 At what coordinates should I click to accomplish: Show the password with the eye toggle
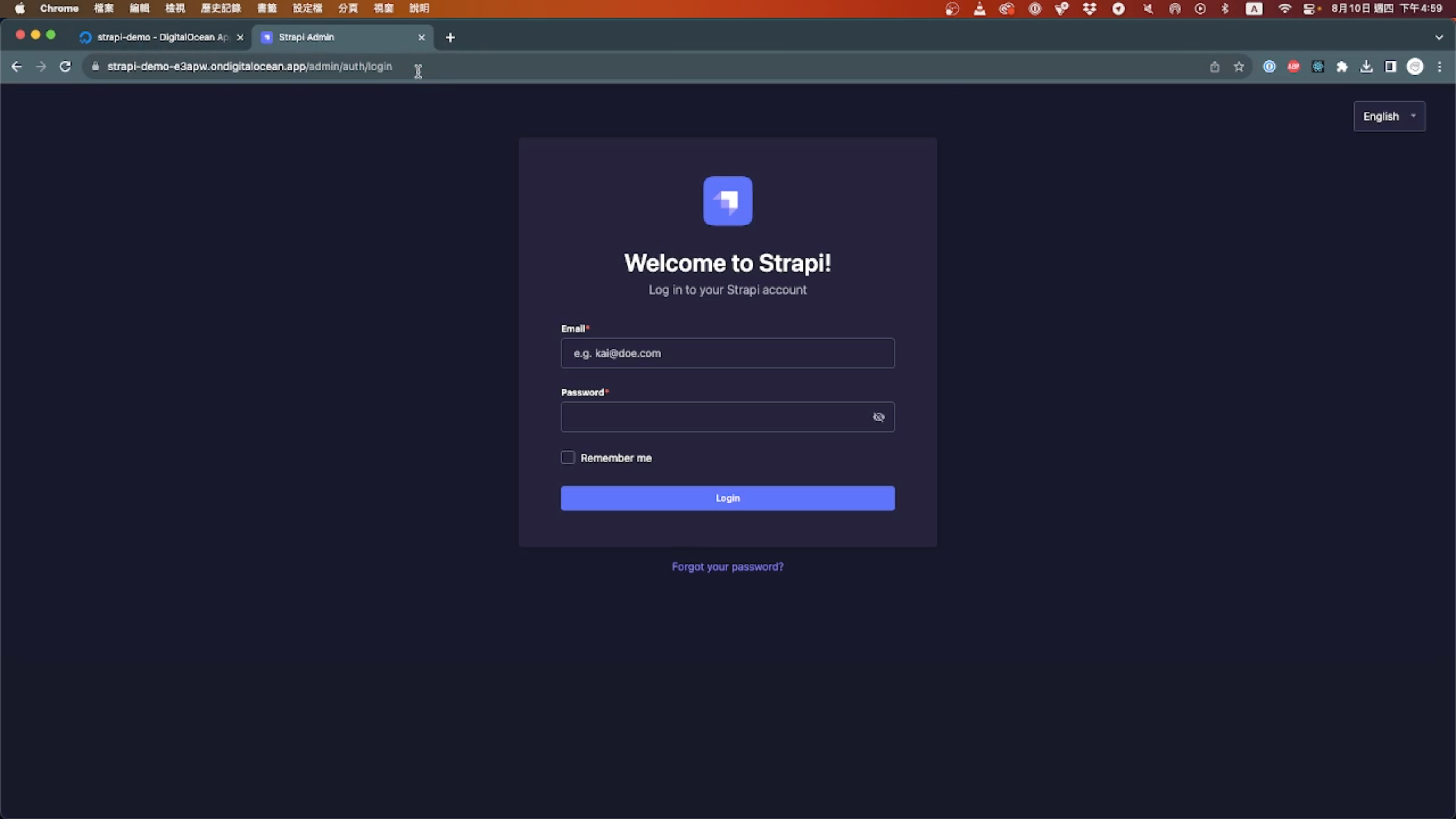pyautogui.click(x=879, y=417)
